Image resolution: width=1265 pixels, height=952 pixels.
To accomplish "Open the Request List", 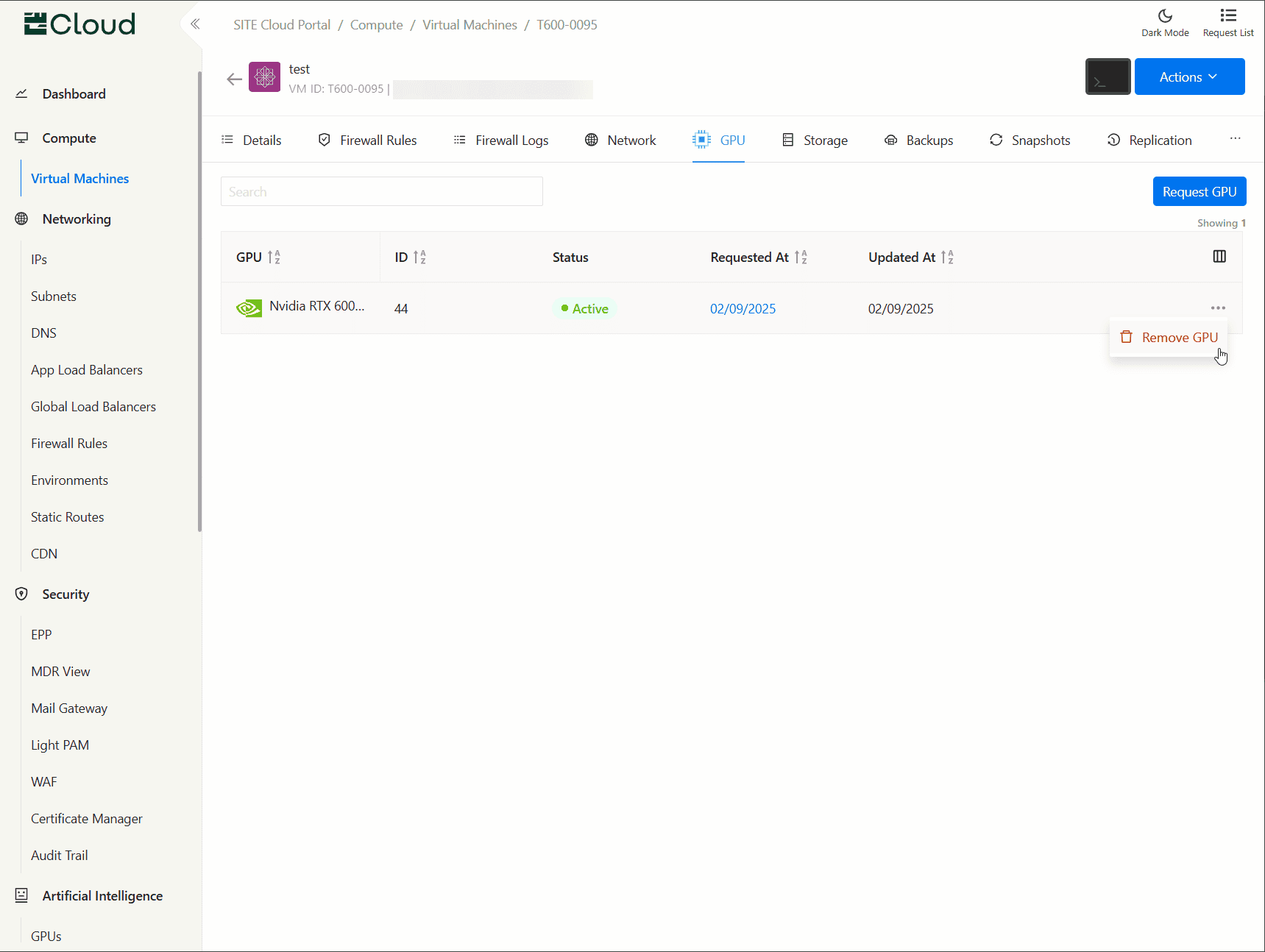I will 1227,23.
